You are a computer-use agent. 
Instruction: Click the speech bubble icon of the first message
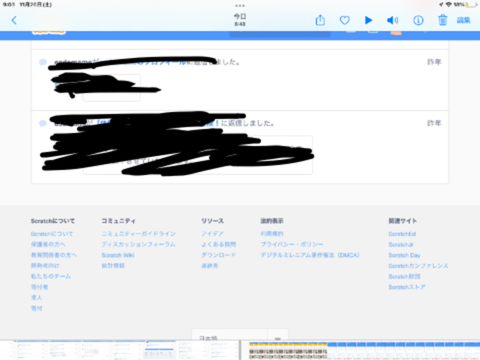click(43, 62)
